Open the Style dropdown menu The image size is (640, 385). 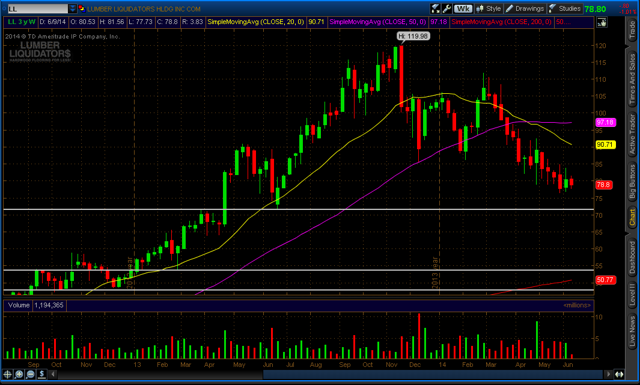489,9
